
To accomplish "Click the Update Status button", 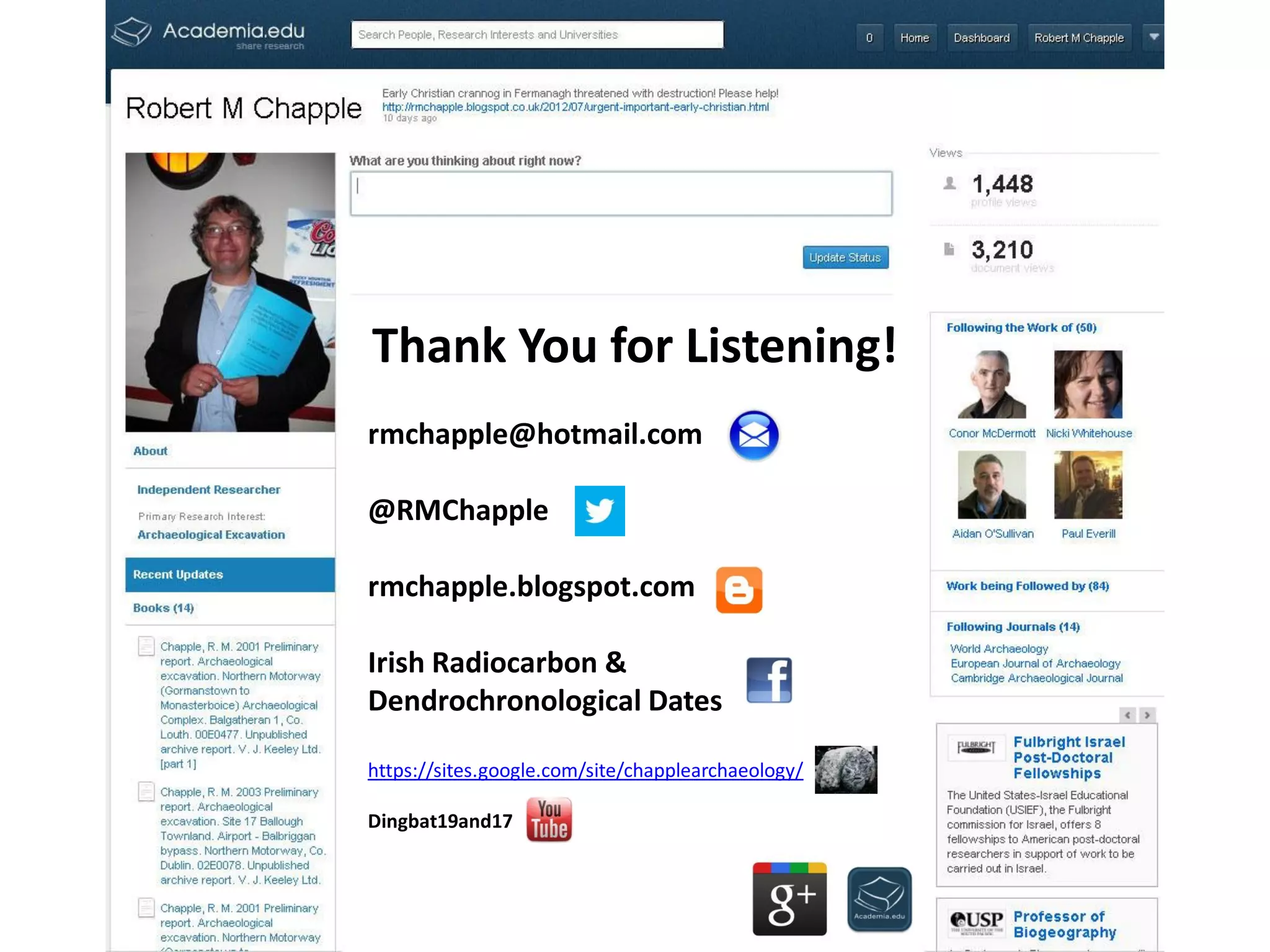I will pos(845,257).
